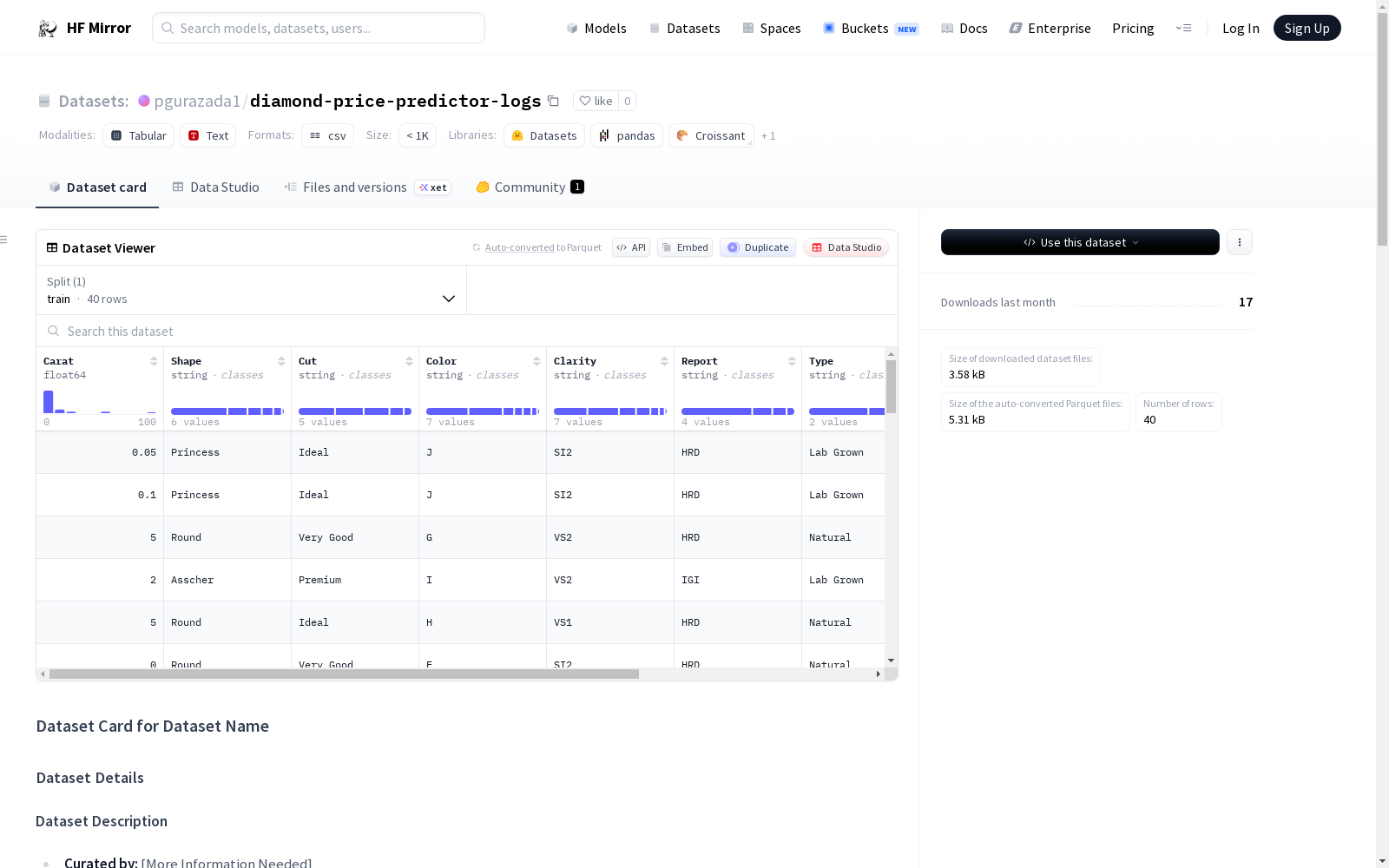This screenshot has height=868, width=1389.
Task: Click the sort arrows on Clarity column
Action: (664, 361)
